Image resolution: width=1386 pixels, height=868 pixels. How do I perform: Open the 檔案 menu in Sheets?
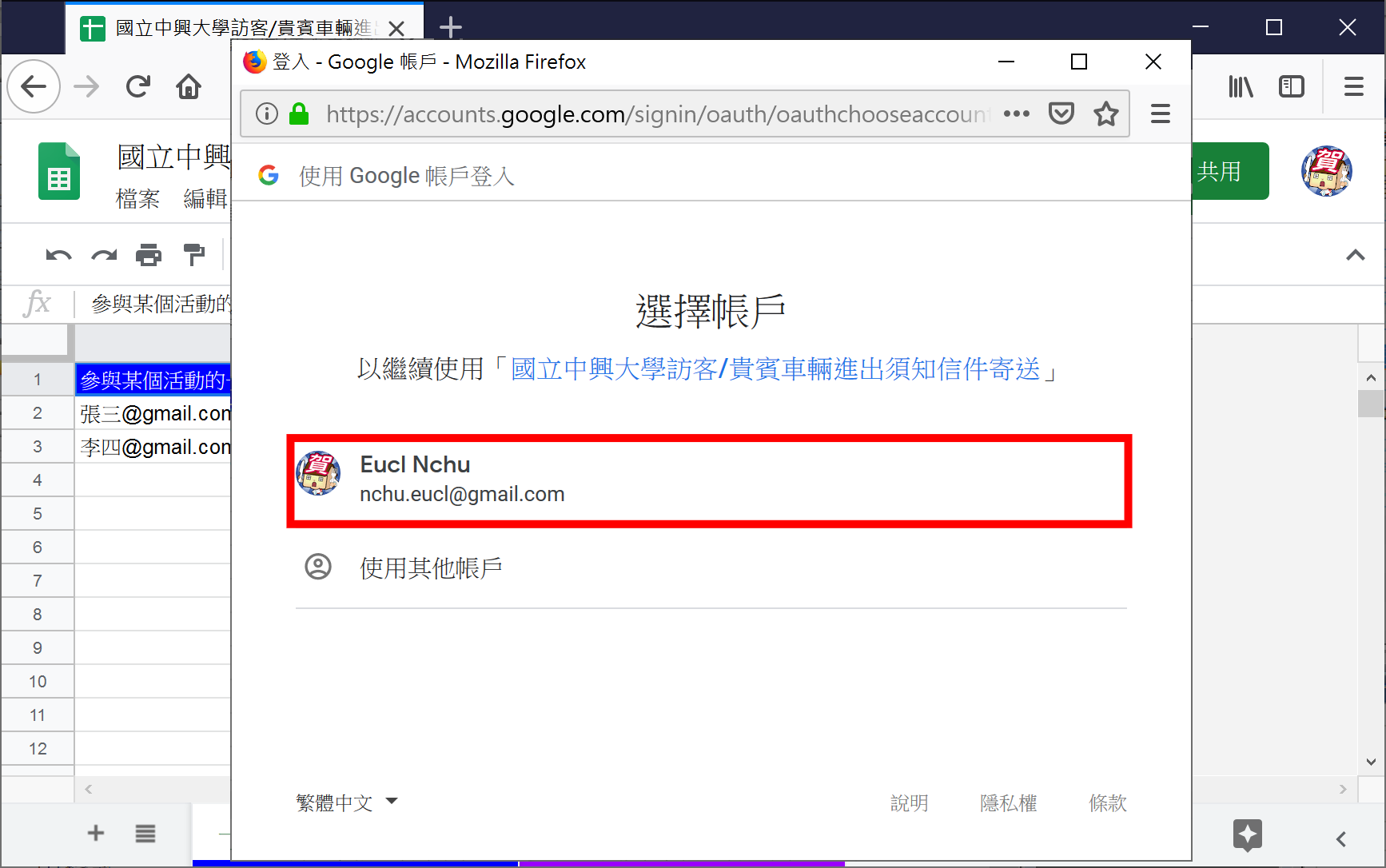coord(137,198)
